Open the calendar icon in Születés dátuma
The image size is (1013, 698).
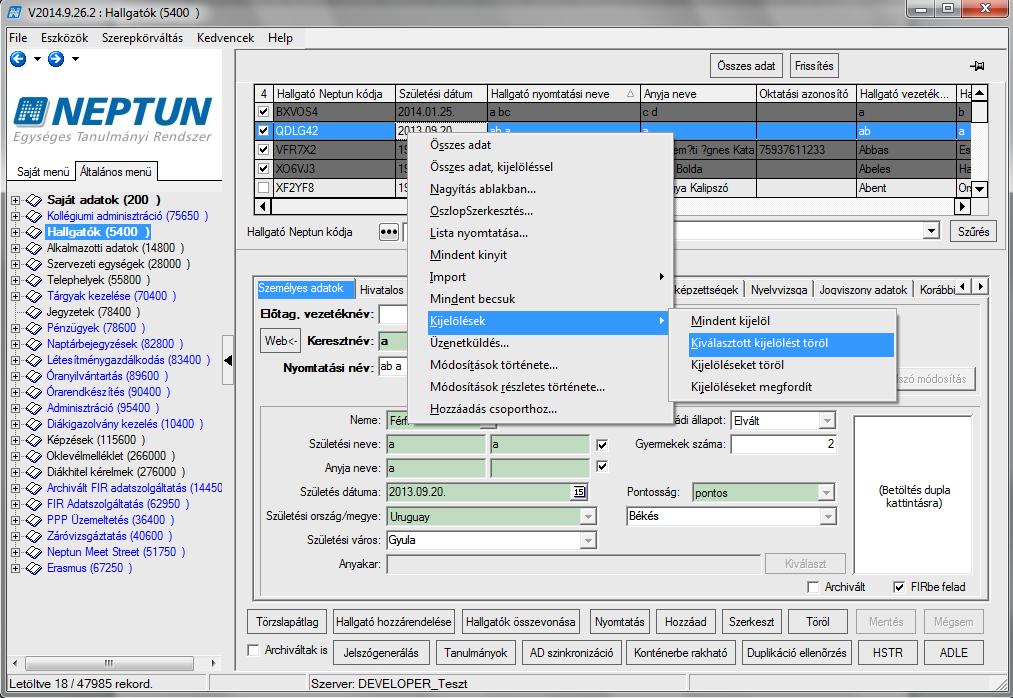pyautogui.click(x=579, y=492)
